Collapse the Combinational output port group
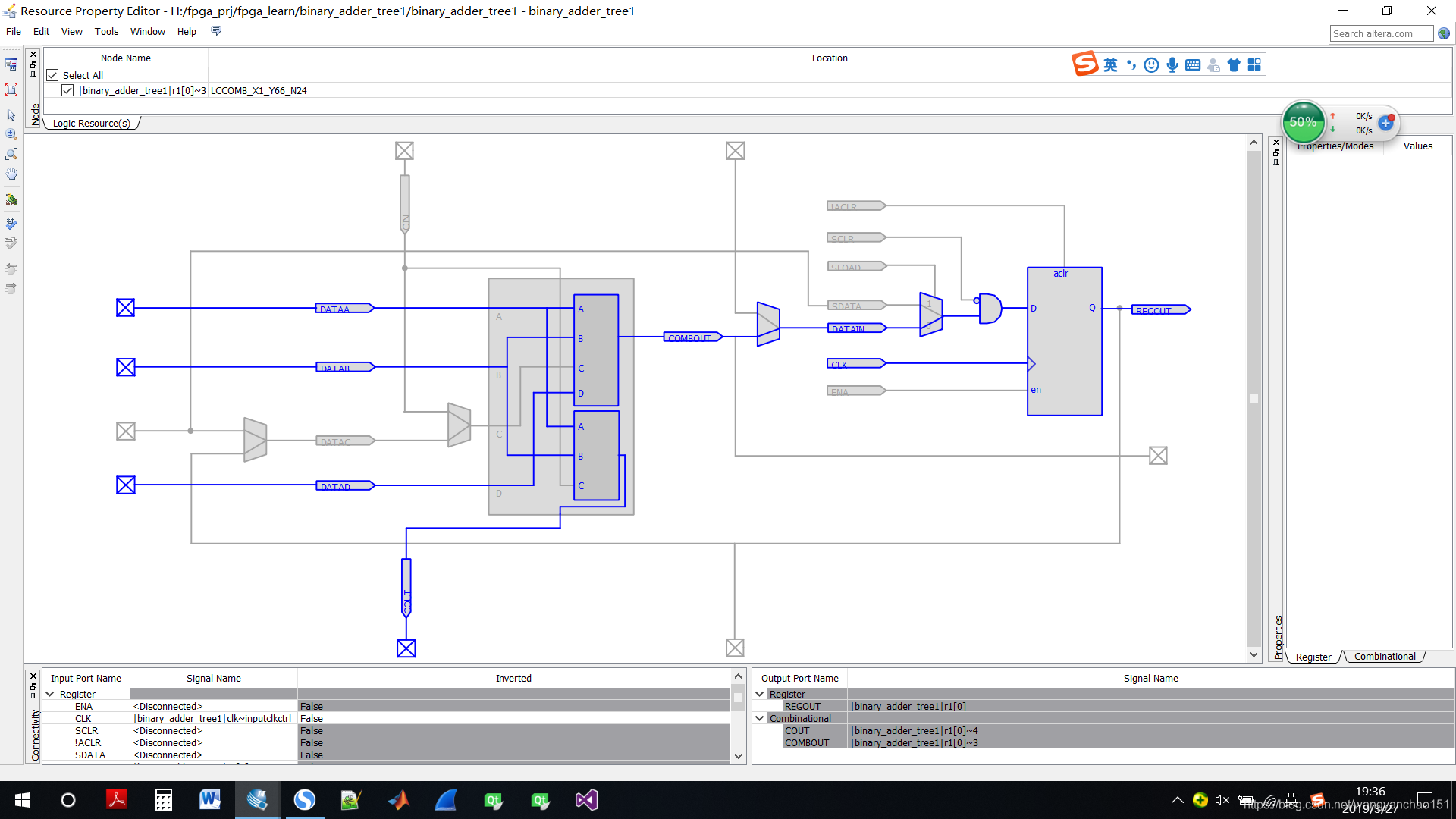 click(x=760, y=718)
